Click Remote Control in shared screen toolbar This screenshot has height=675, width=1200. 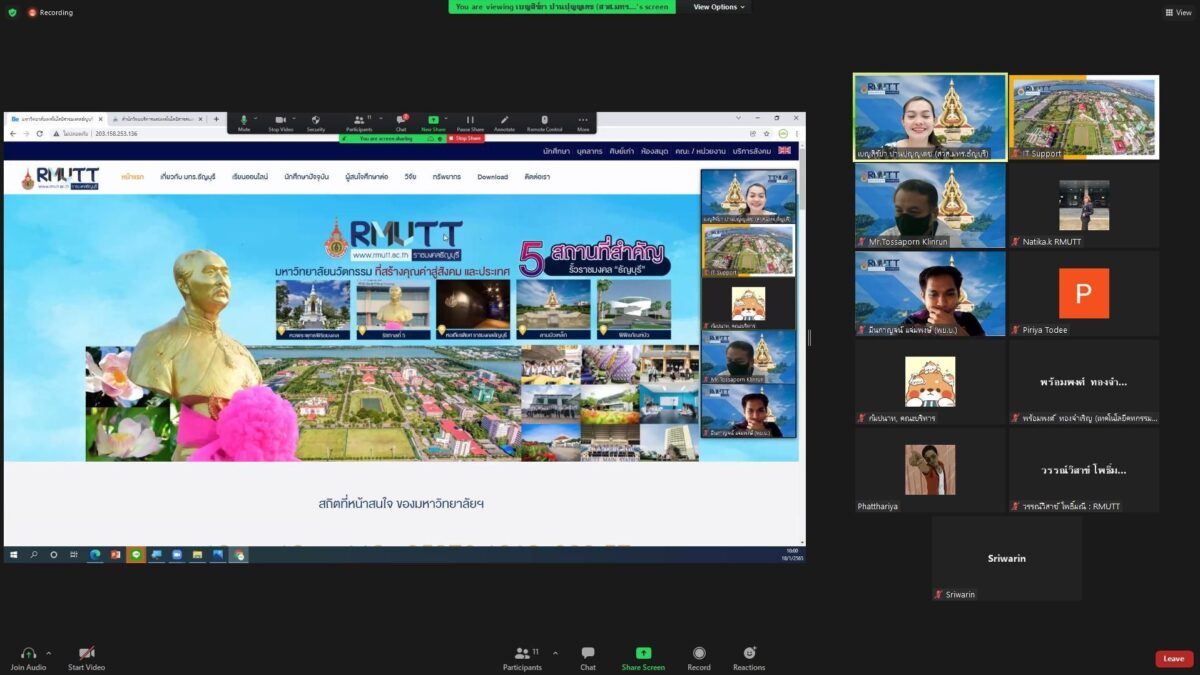point(544,123)
